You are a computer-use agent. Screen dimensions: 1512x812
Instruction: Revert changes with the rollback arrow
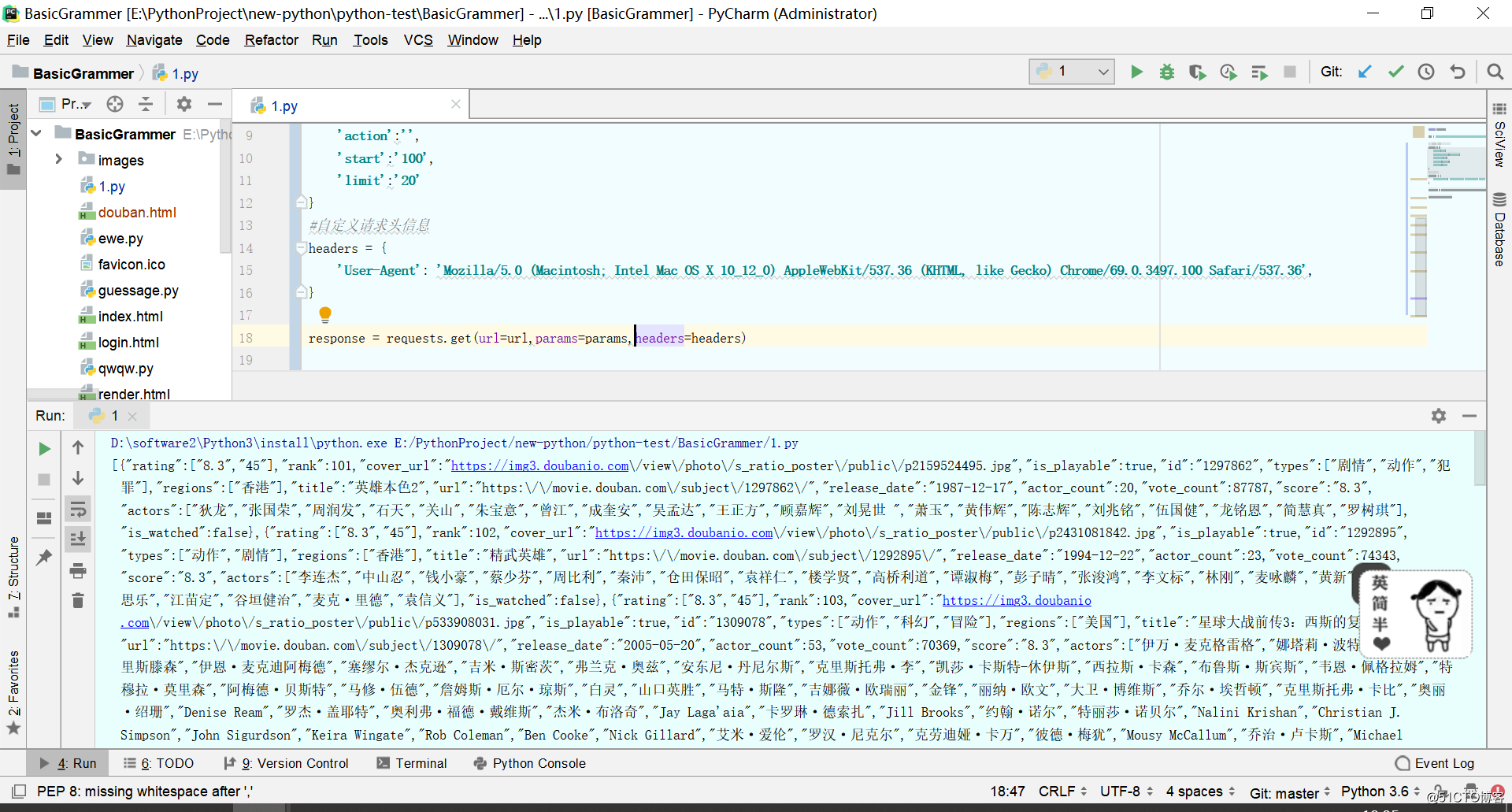(x=1458, y=72)
